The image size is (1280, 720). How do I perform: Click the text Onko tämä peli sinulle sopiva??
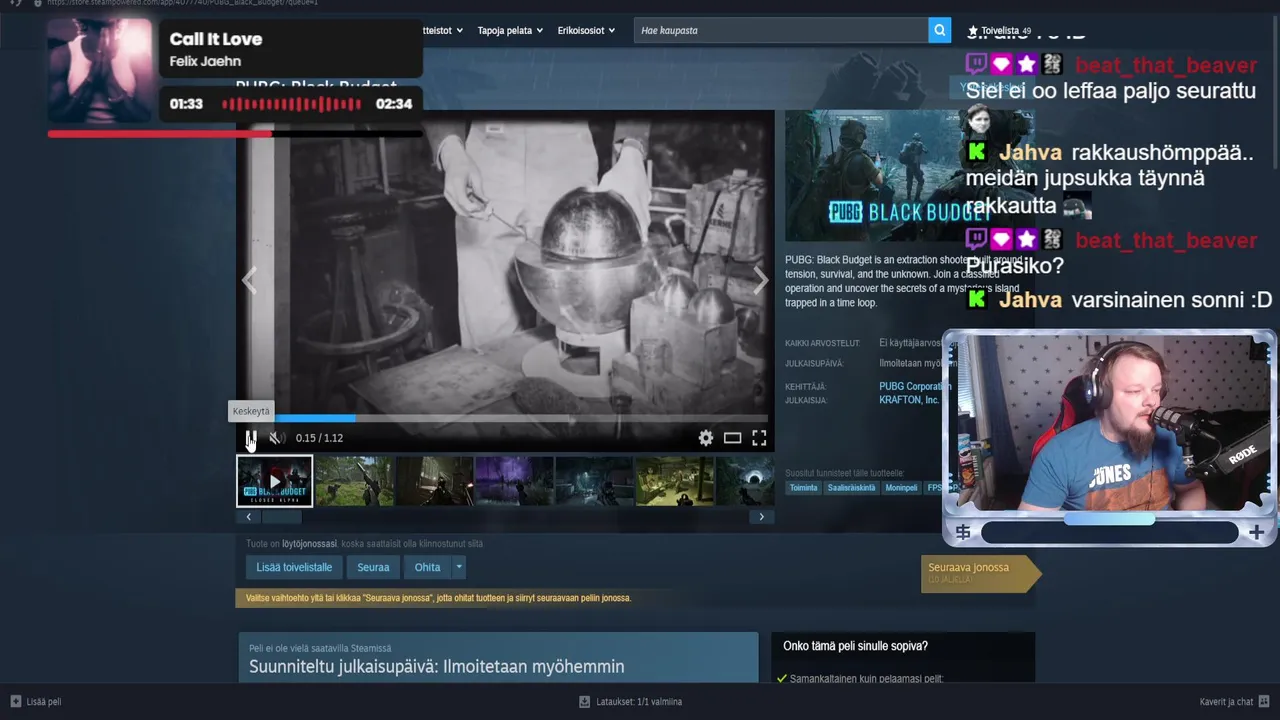[x=856, y=646]
